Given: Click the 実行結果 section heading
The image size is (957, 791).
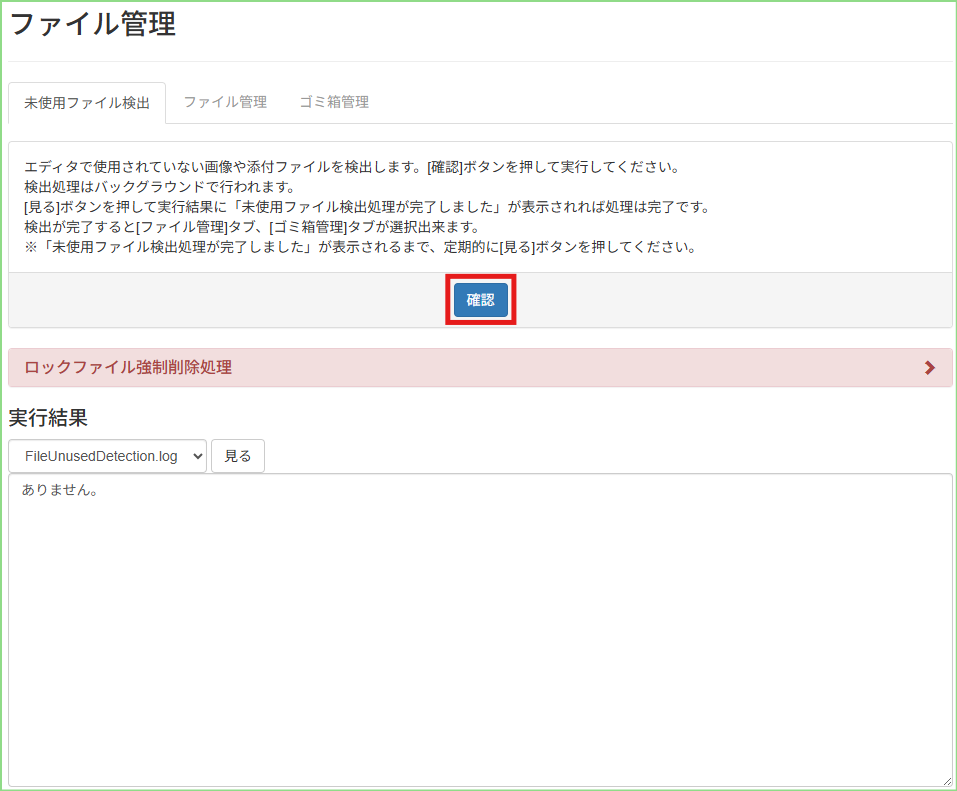Looking at the screenshot, I should point(48,418).
